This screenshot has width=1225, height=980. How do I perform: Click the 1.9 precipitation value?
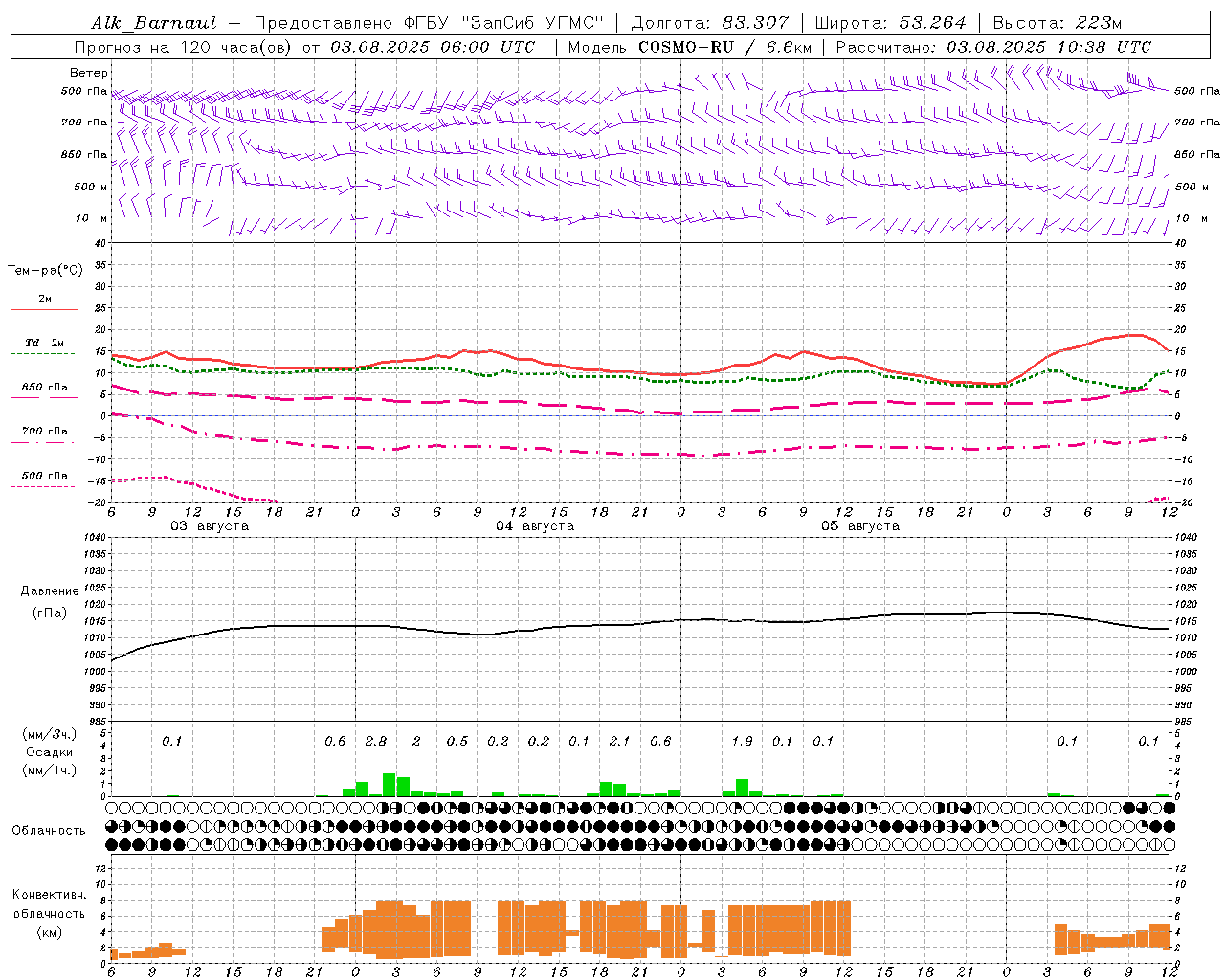tap(742, 741)
